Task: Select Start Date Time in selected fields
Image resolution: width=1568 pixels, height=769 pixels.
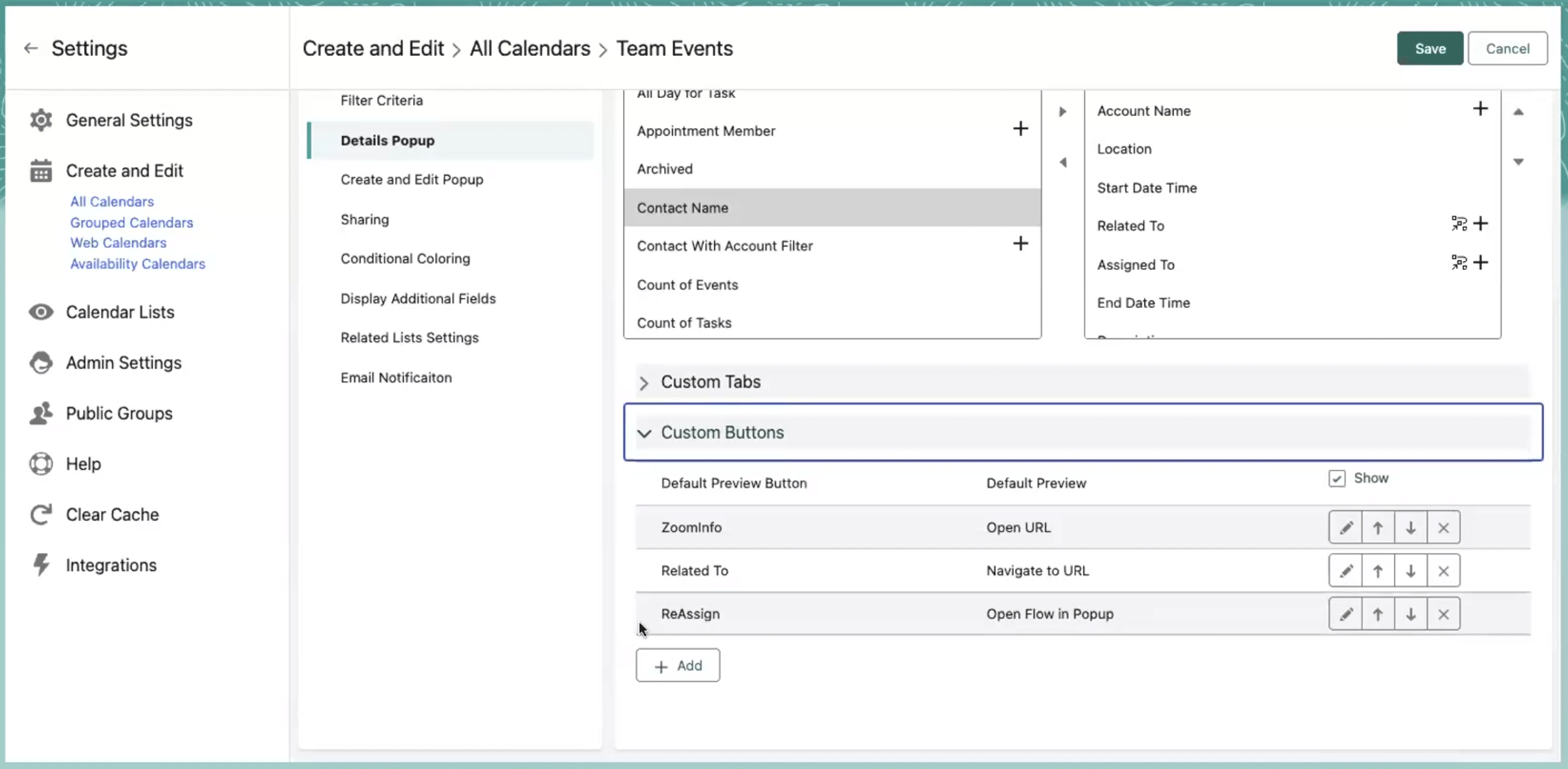Action: (x=1292, y=188)
